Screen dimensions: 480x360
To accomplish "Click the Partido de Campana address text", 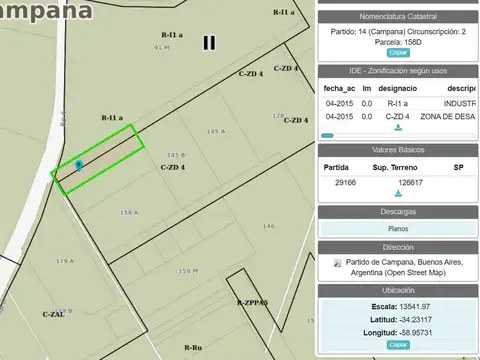I will click(x=404, y=267).
